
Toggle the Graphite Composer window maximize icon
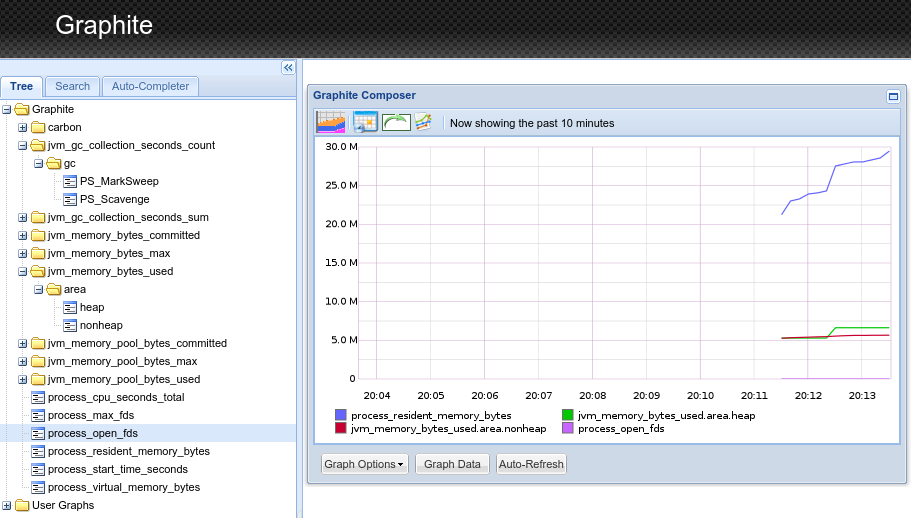click(x=893, y=96)
